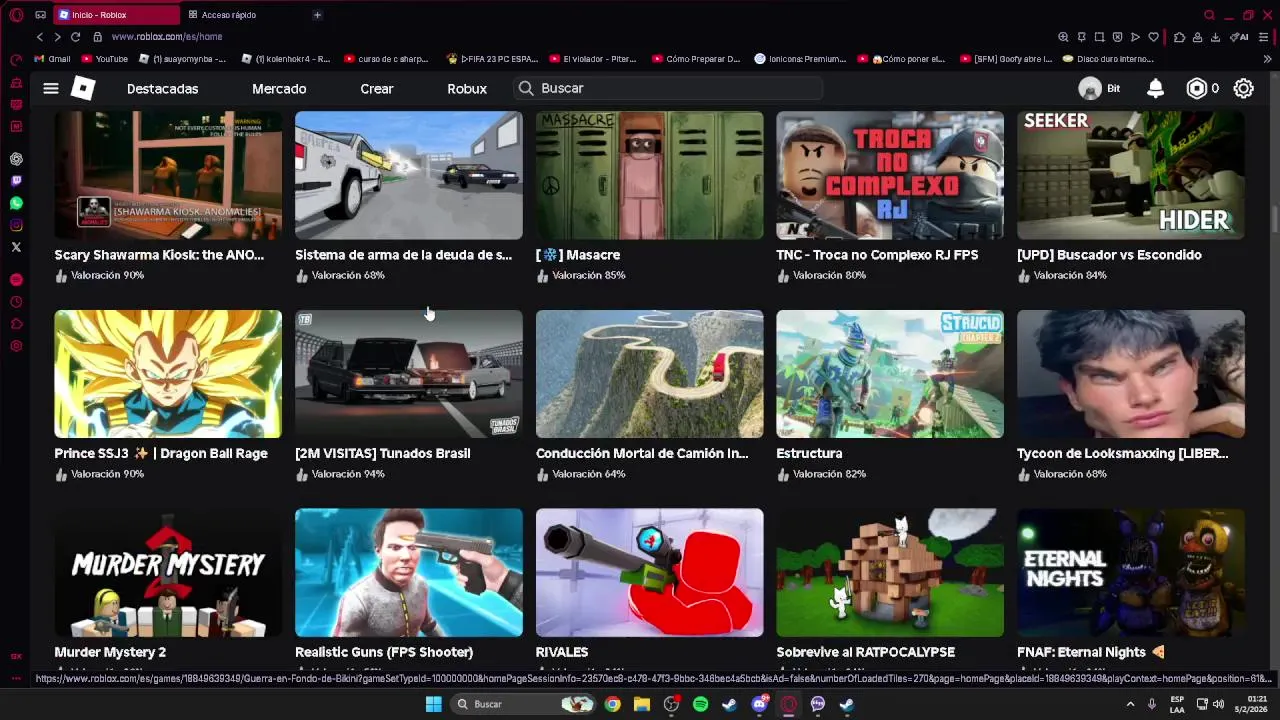Open the Windows Start menu
1280x720 pixels.
pyautogui.click(x=433, y=704)
